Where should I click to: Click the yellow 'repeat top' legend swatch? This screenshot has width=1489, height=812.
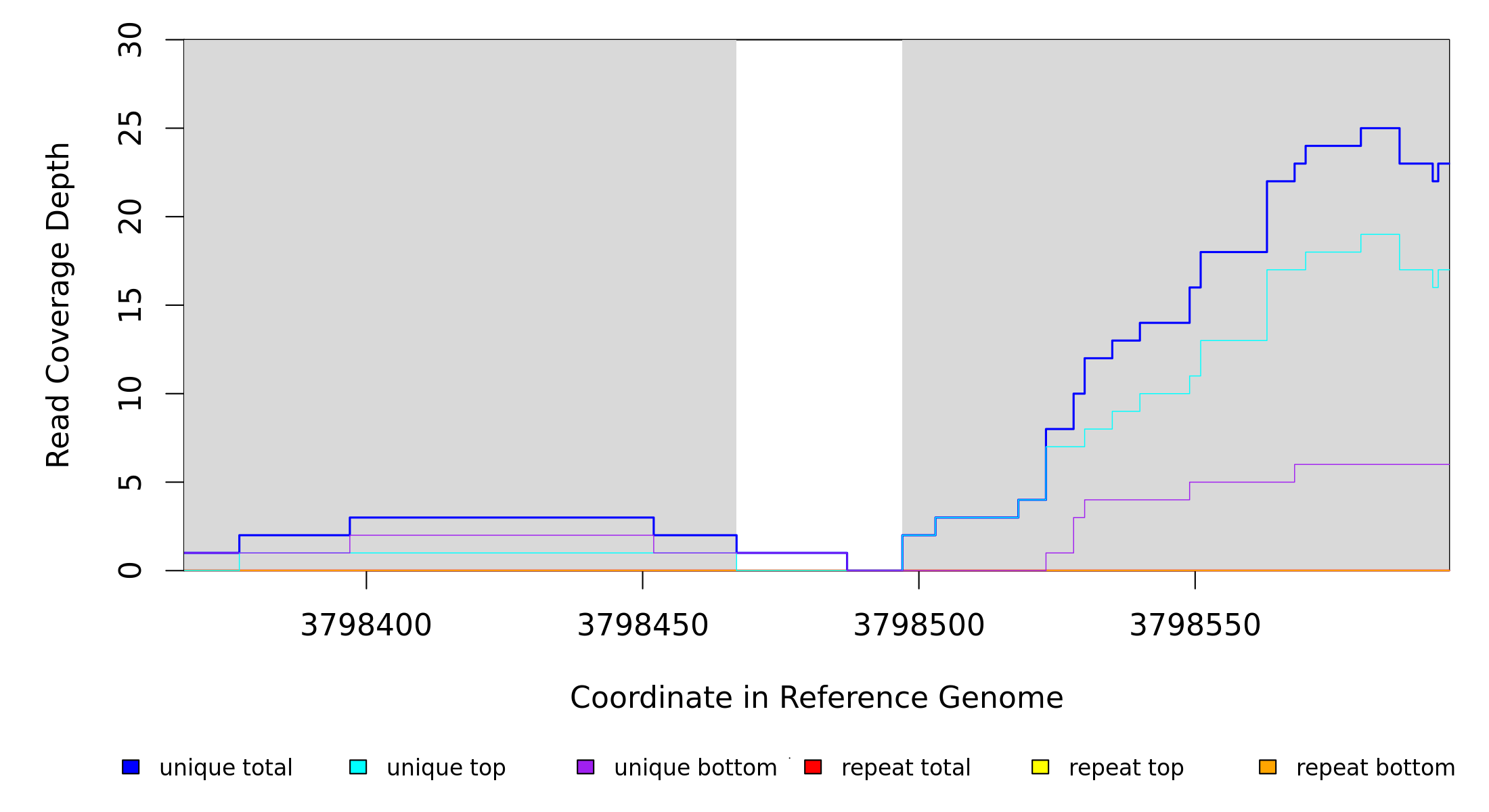(x=1040, y=767)
